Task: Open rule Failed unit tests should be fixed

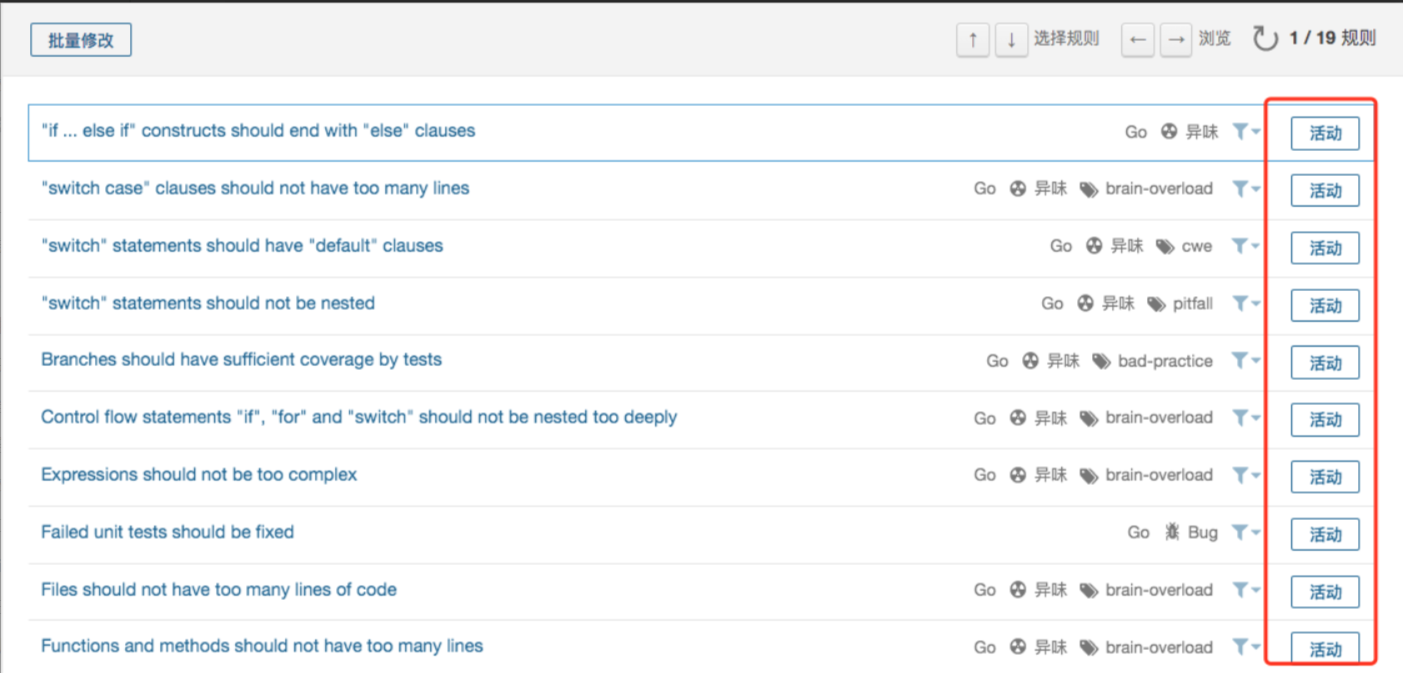Action: pos(167,532)
